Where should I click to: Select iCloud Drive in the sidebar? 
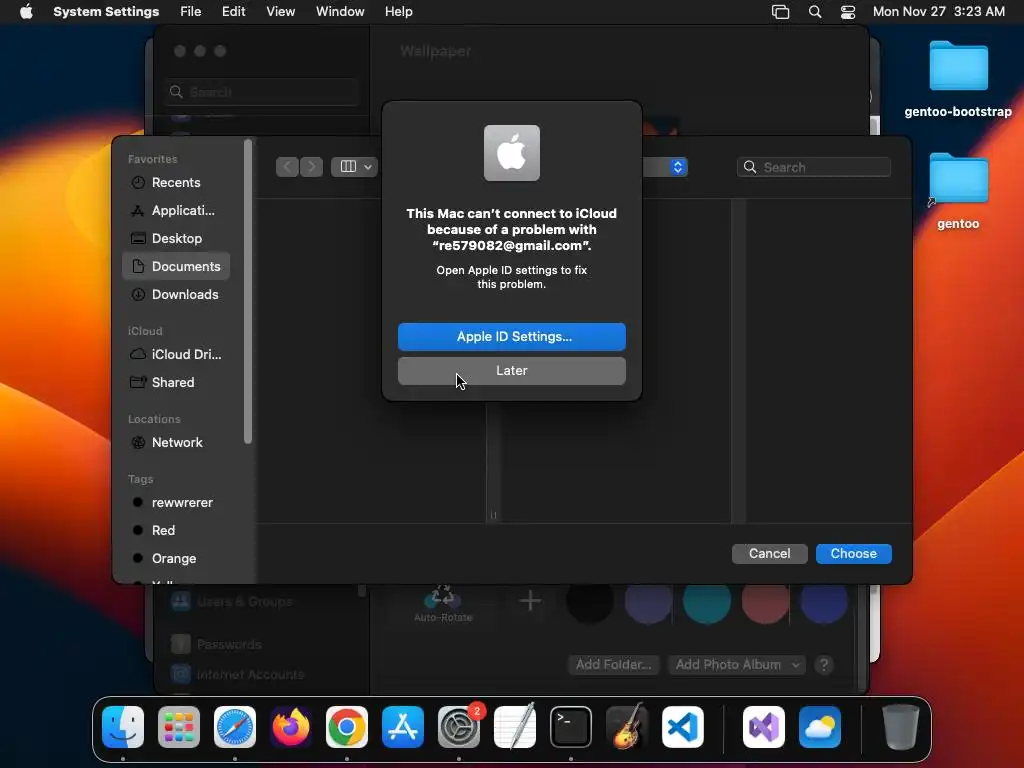[176, 355]
